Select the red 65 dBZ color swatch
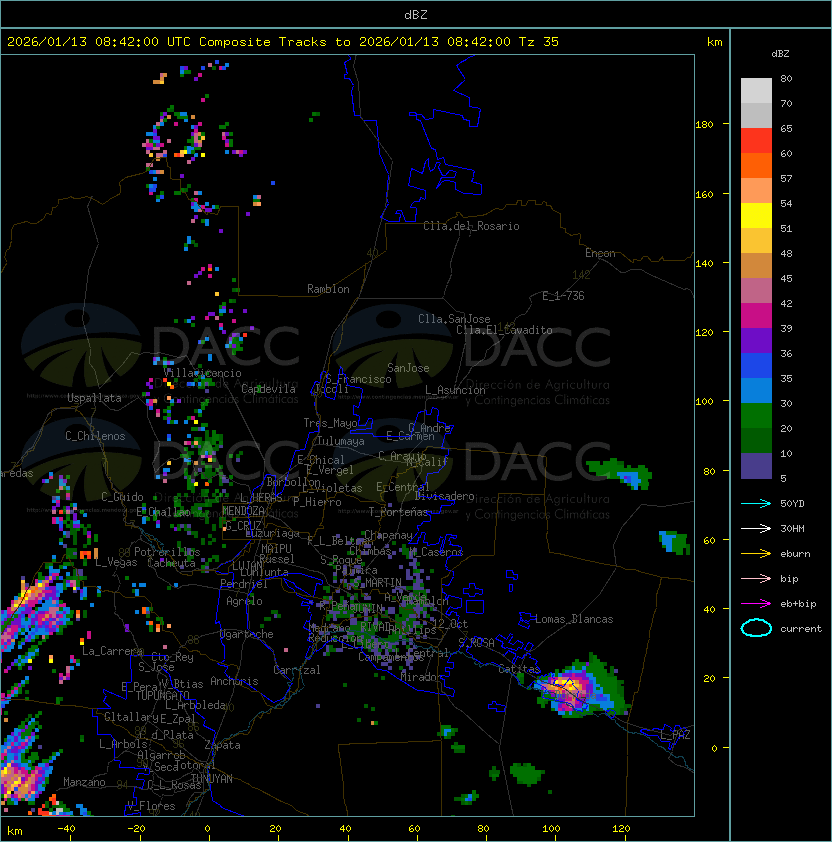Image resolution: width=832 pixels, height=842 pixels. point(756,141)
